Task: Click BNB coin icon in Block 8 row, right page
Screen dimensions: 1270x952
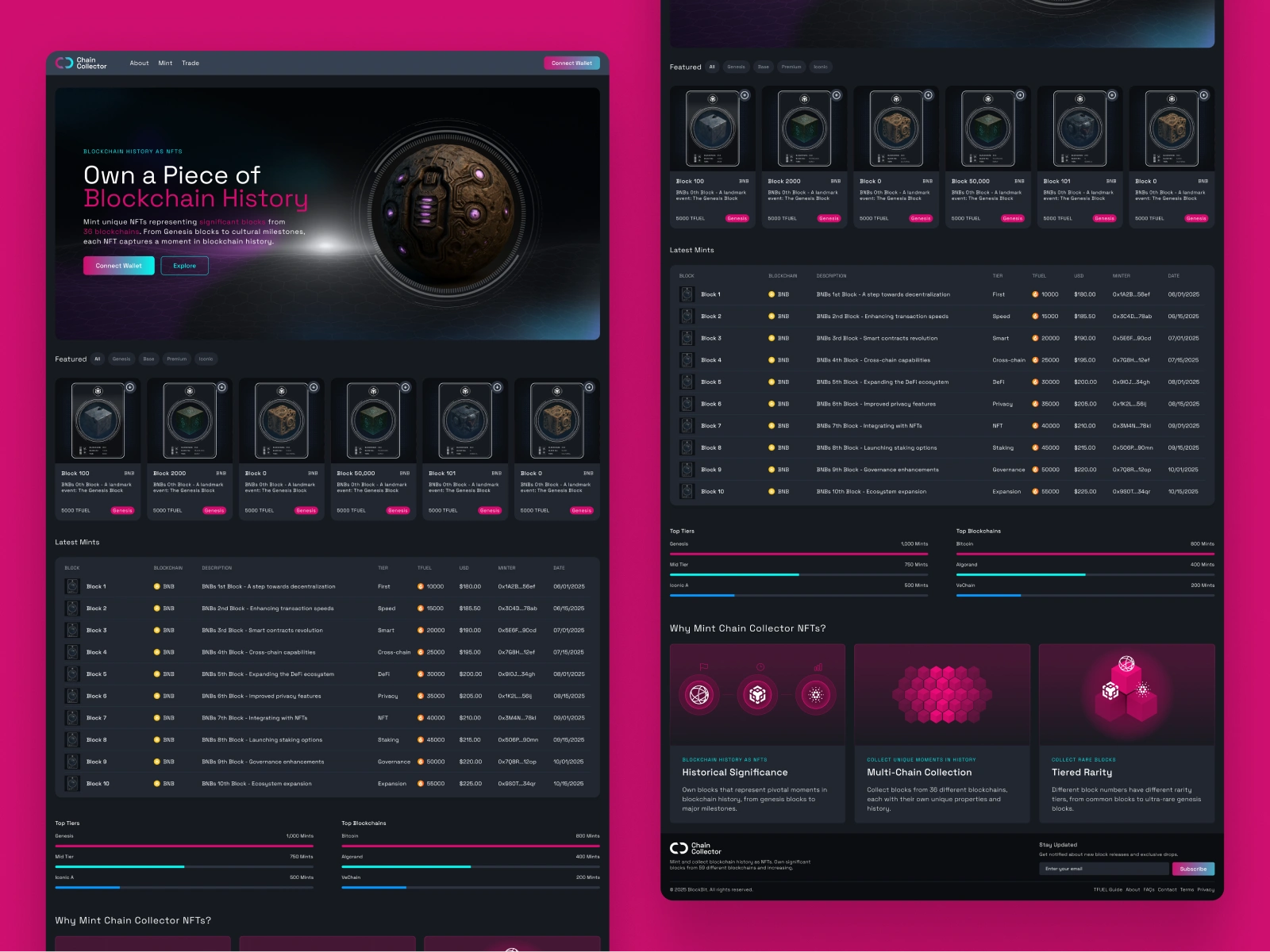Action: point(772,447)
